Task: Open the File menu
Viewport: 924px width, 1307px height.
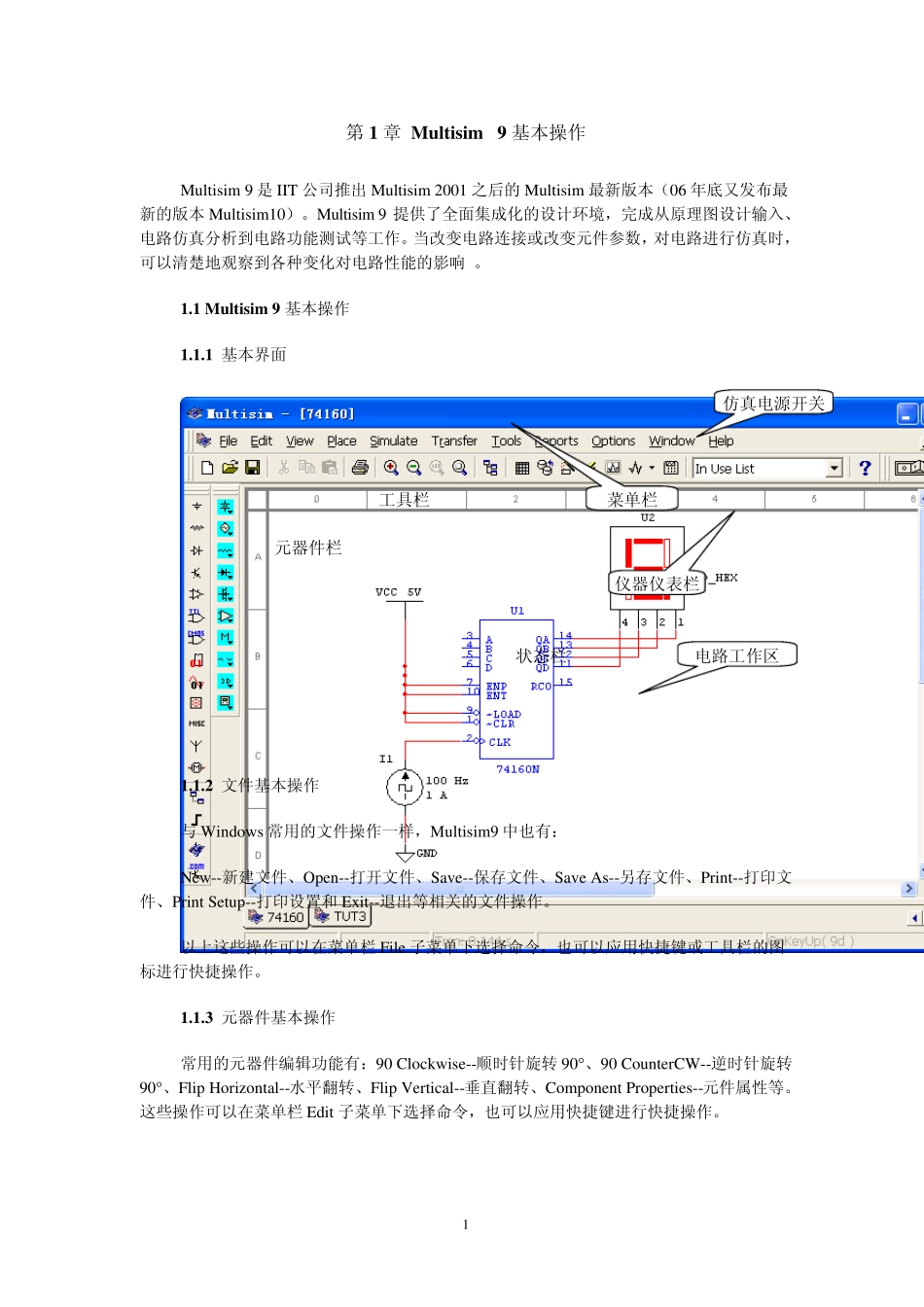Action: 228,441
